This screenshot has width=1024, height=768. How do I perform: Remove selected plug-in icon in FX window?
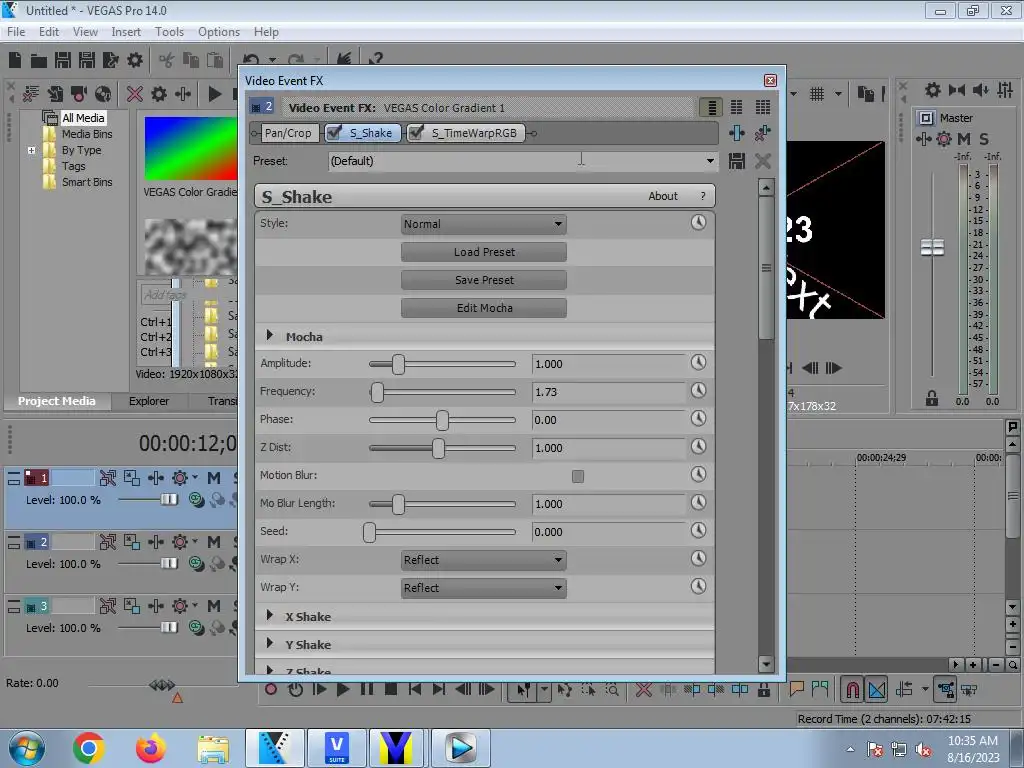tap(762, 133)
